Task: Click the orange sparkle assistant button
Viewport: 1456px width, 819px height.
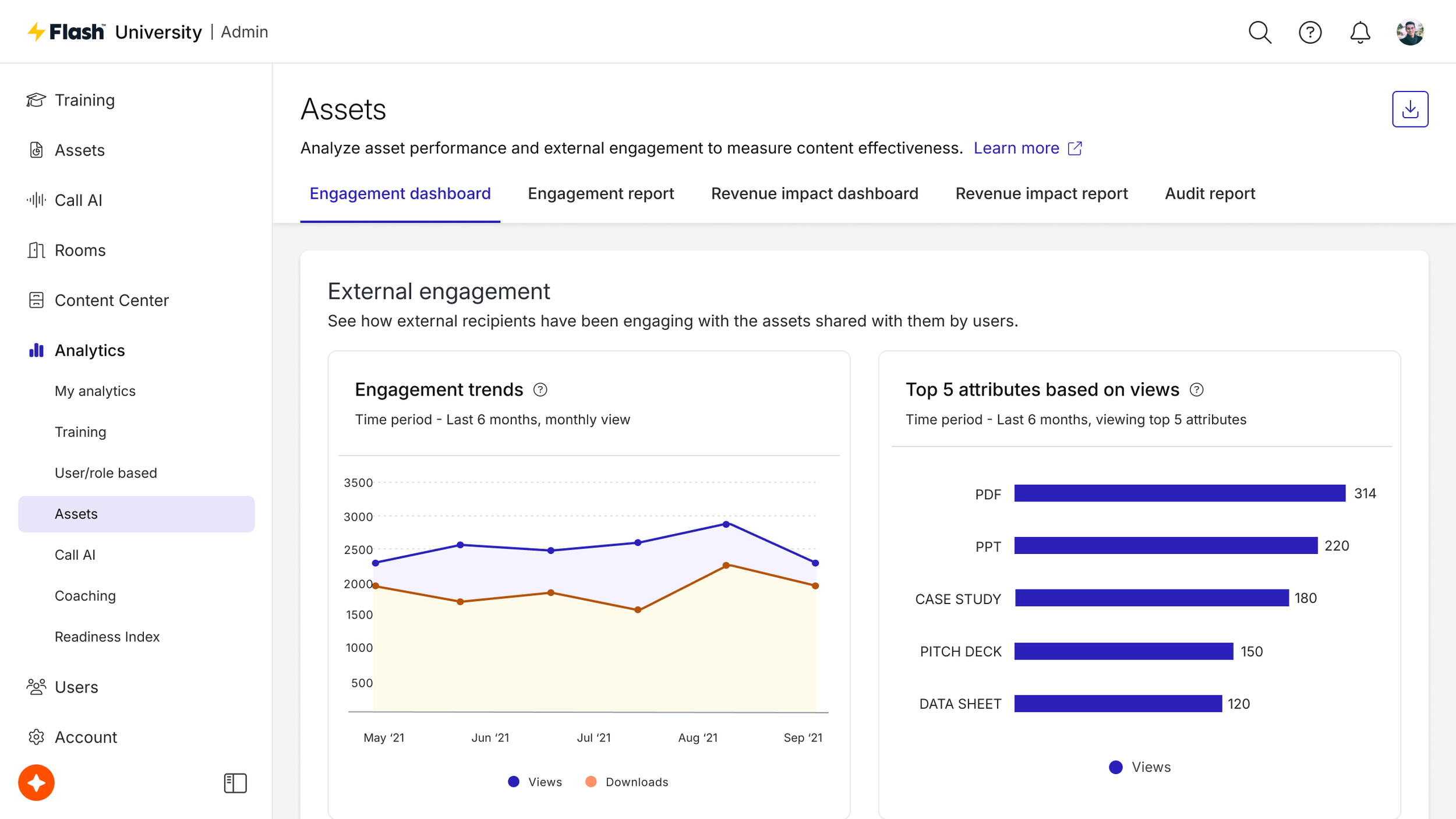Action: pyautogui.click(x=36, y=782)
